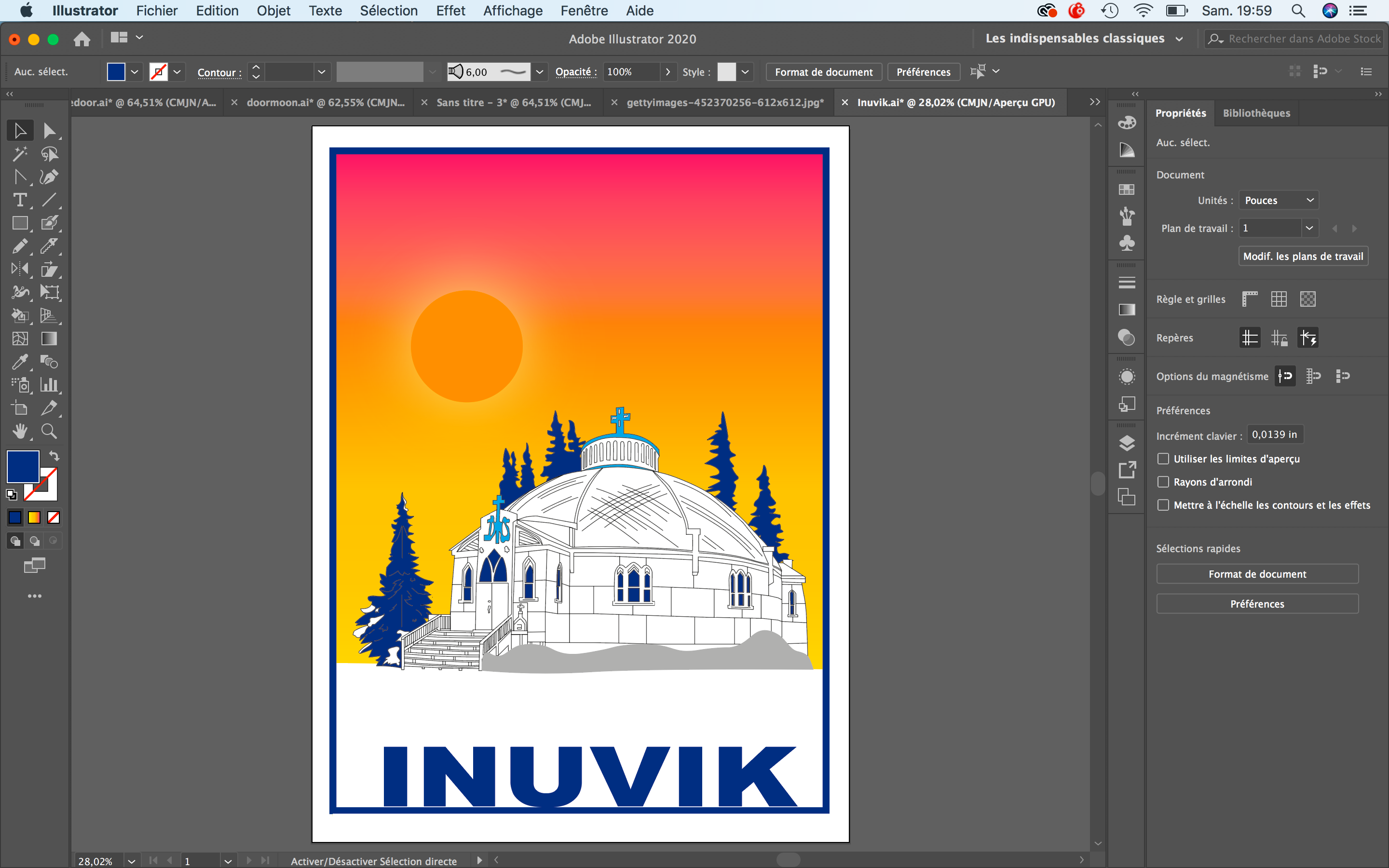Select the Eyedropper tool
Screen dimensions: 1389x868
(19, 362)
